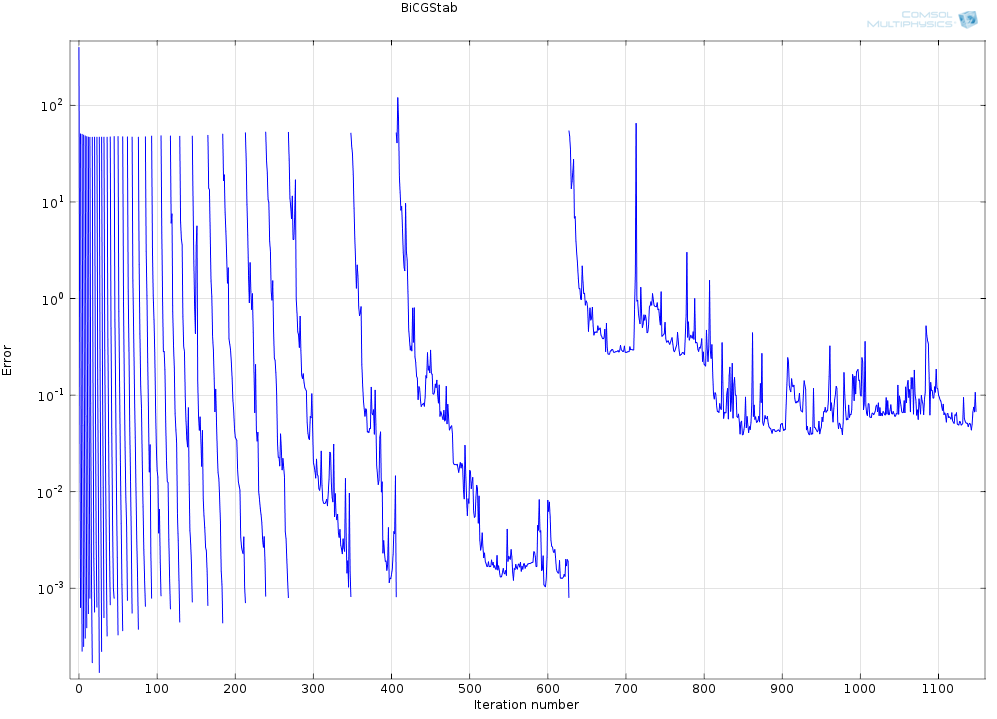
Task: Click the 500 tick label on x-axis
Action: [469, 689]
